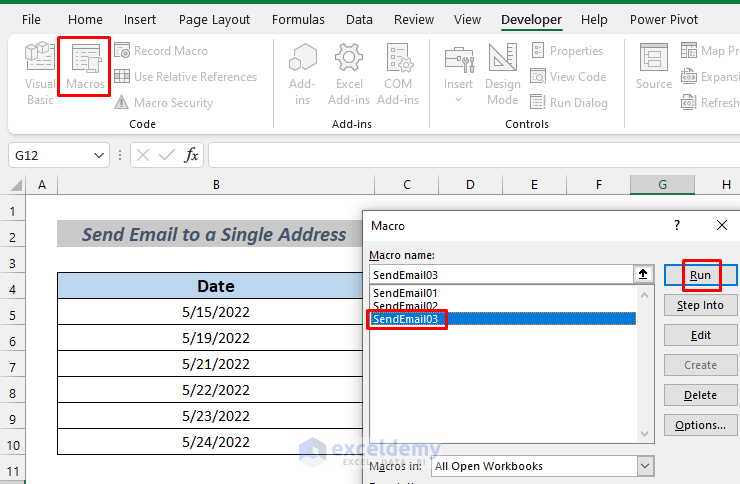Click Run Dialog in Controls group
The image size is (740, 484).
pos(569,102)
